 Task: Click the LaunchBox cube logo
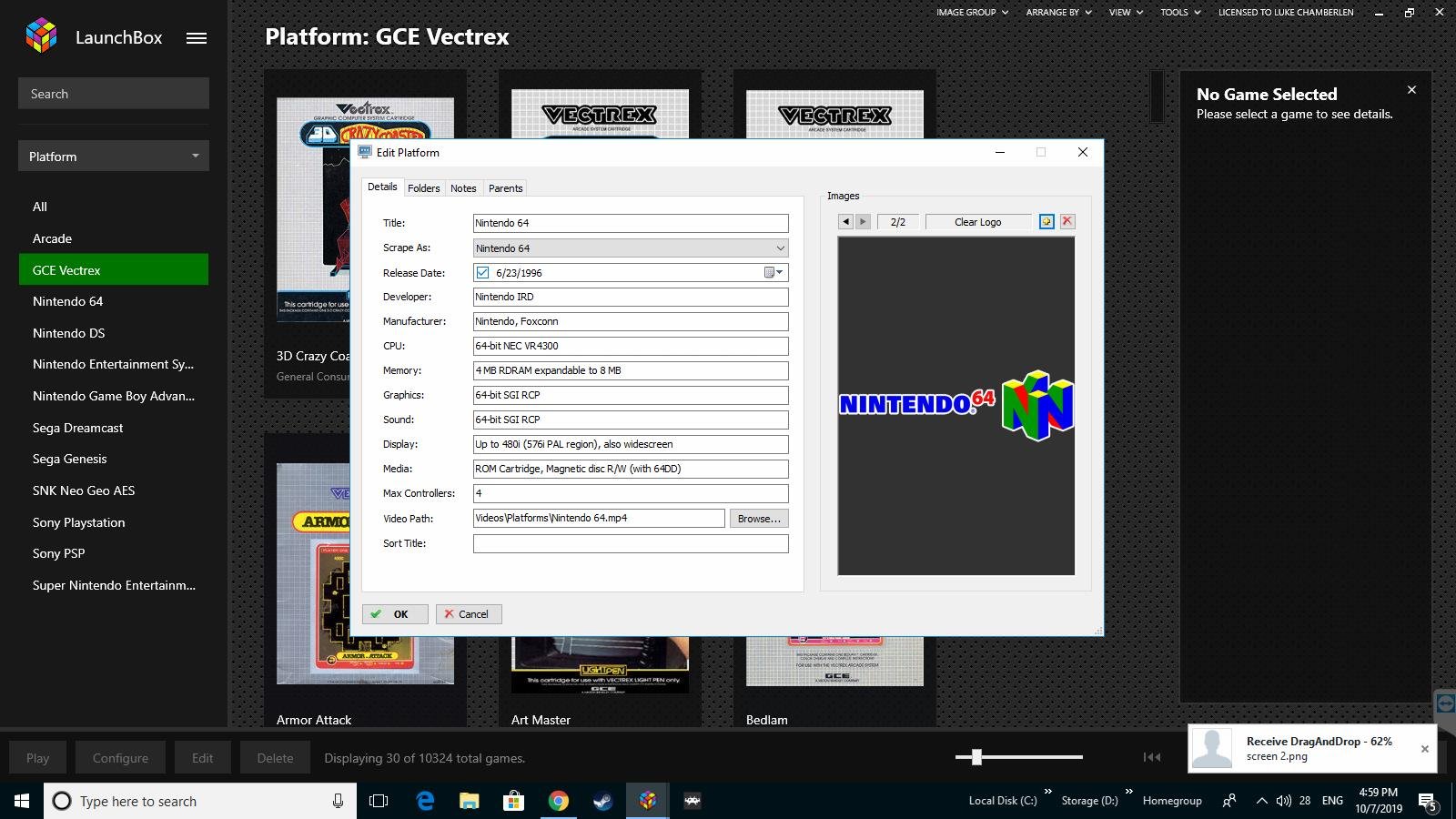click(x=41, y=35)
